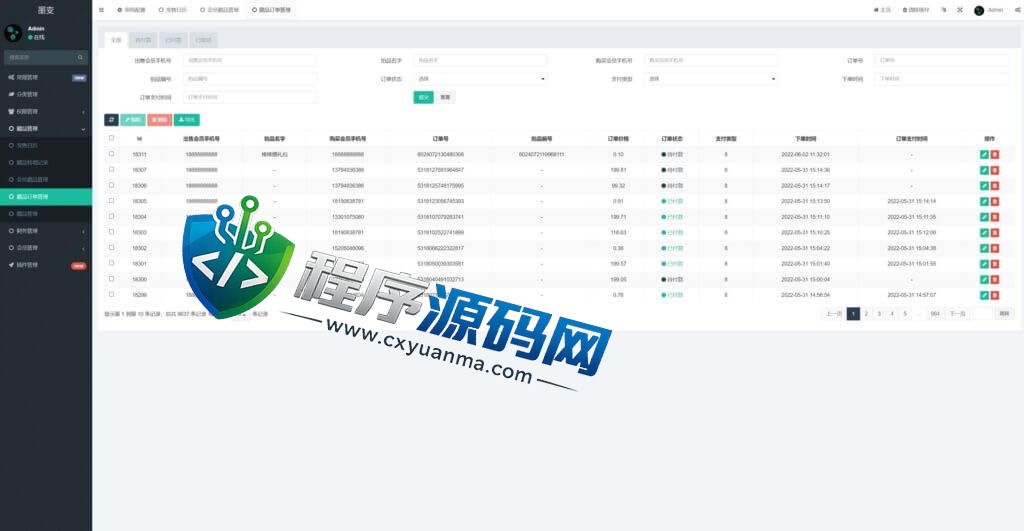
Task: Delete order row 18311 with the red trash icon
Action: pyautogui.click(x=995, y=155)
